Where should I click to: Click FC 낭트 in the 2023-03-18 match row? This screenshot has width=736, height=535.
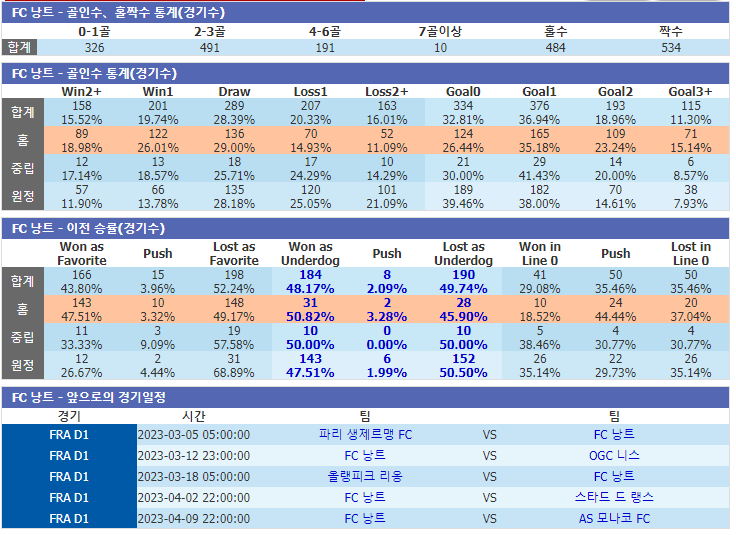(x=614, y=477)
